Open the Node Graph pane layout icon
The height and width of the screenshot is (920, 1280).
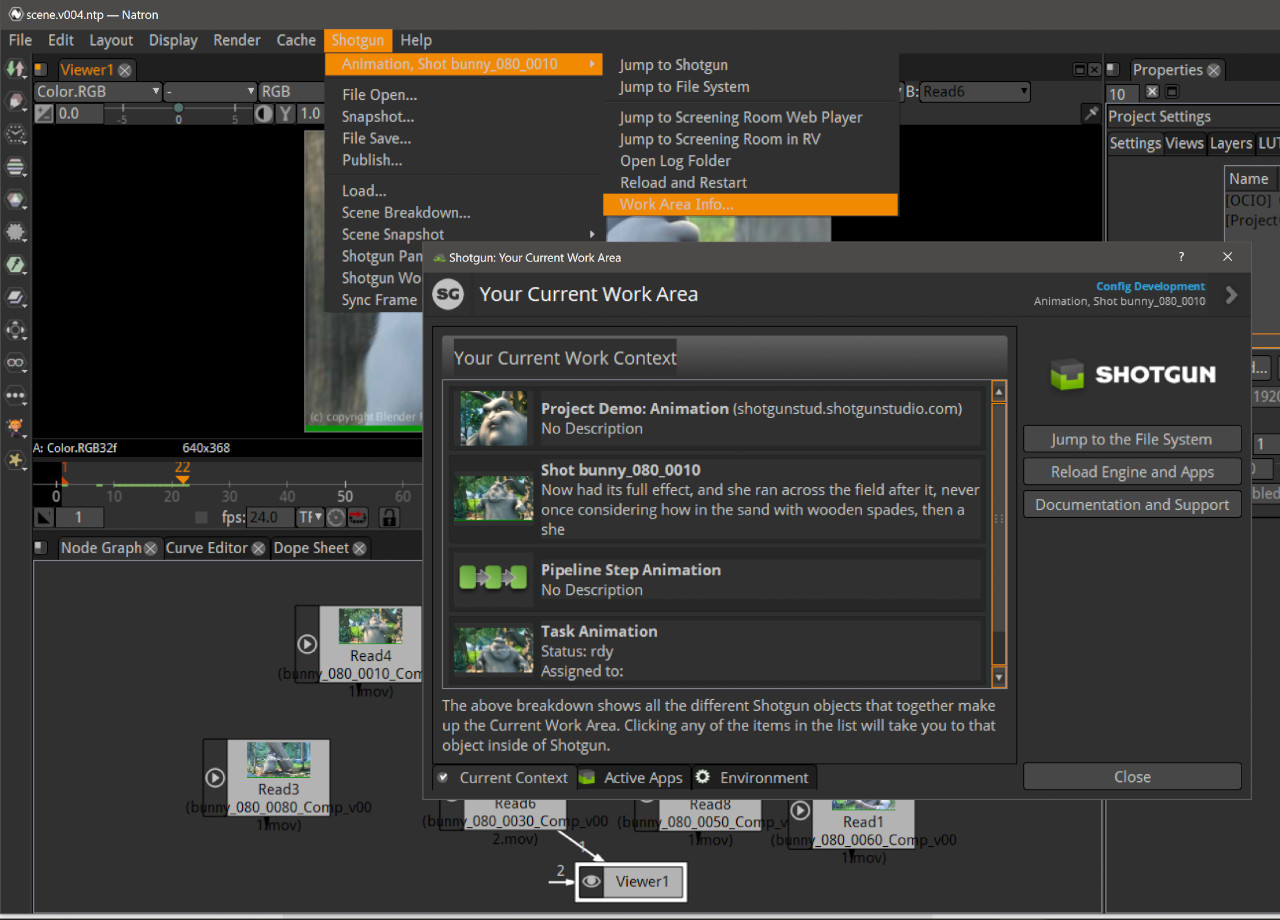tap(40, 547)
